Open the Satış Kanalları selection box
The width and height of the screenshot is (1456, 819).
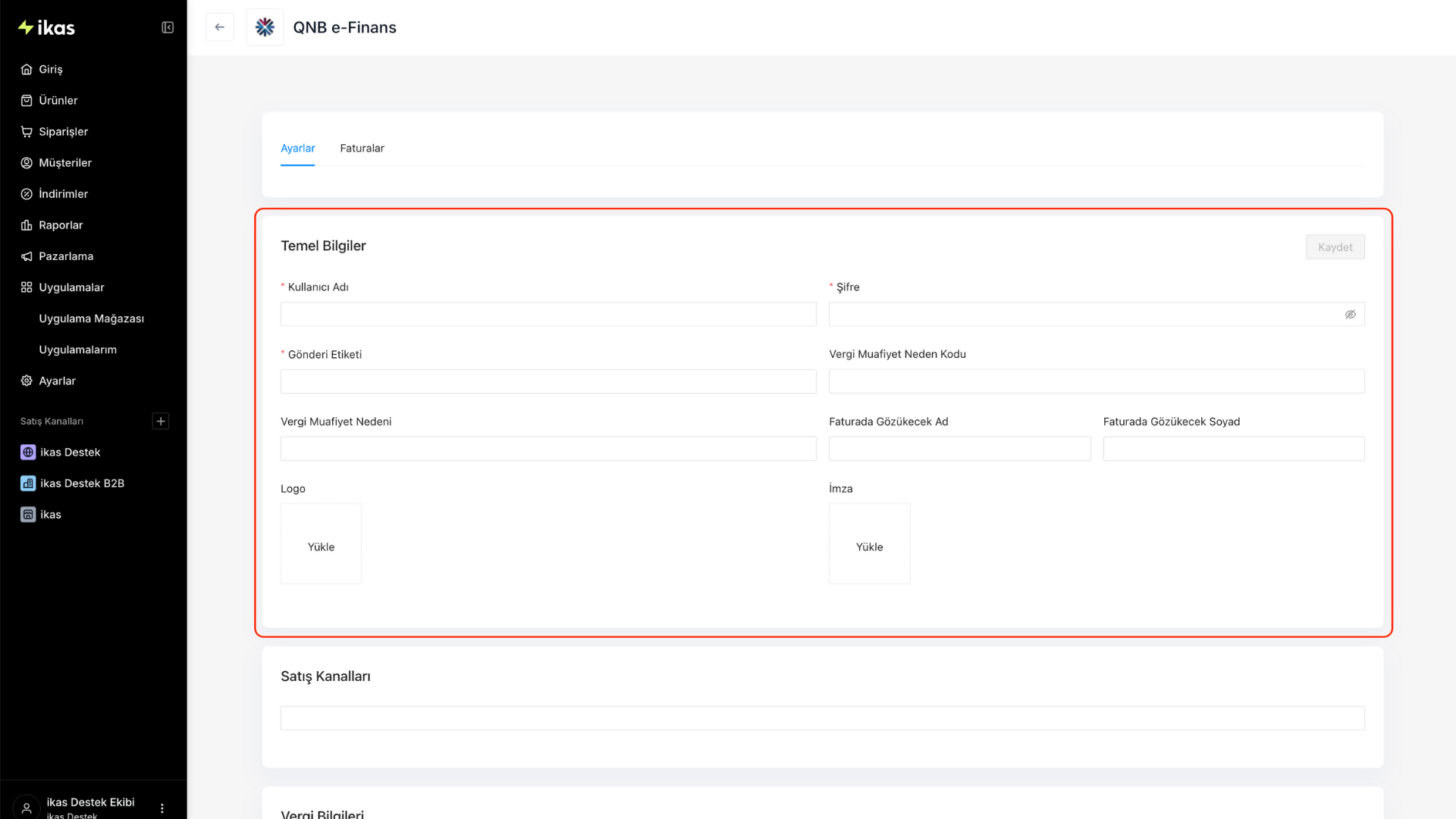pyautogui.click(x=822, y=717)
